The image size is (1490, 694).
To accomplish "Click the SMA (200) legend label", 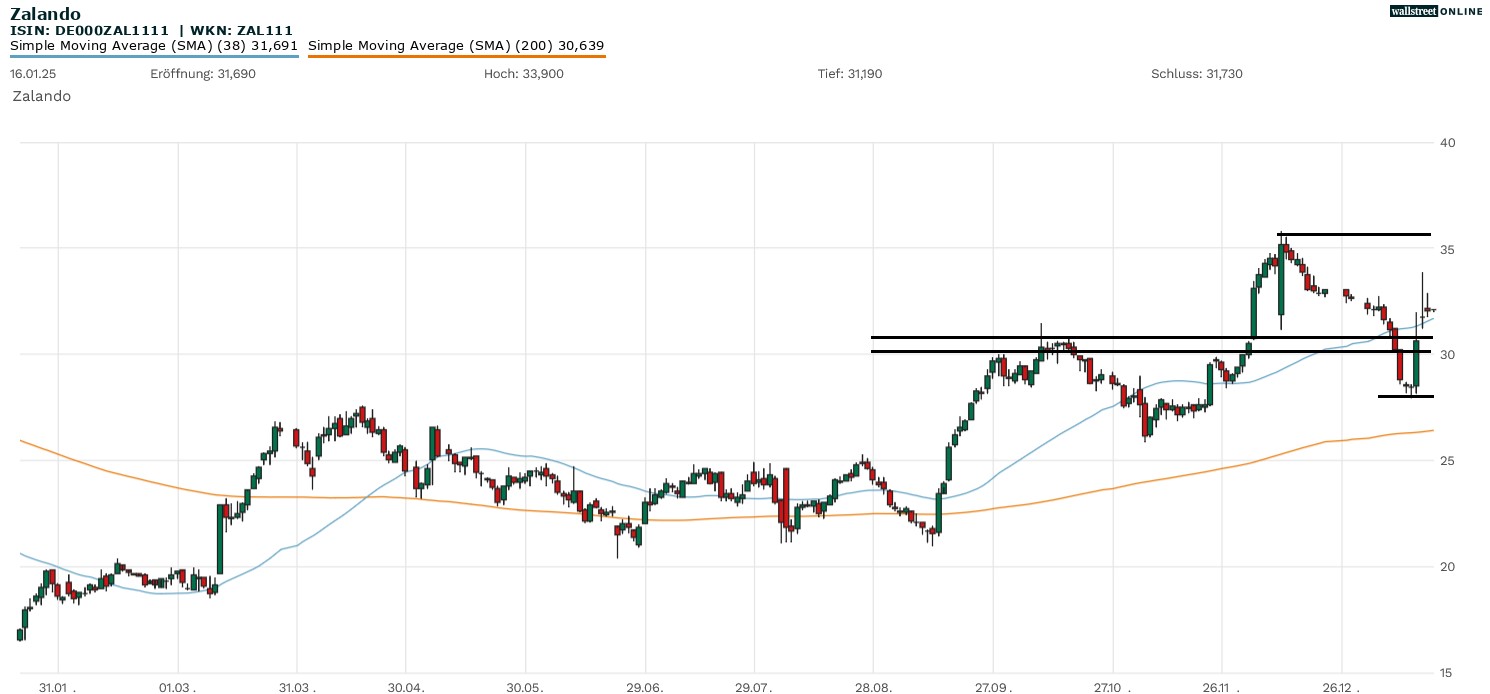I will tap(456, 46).
